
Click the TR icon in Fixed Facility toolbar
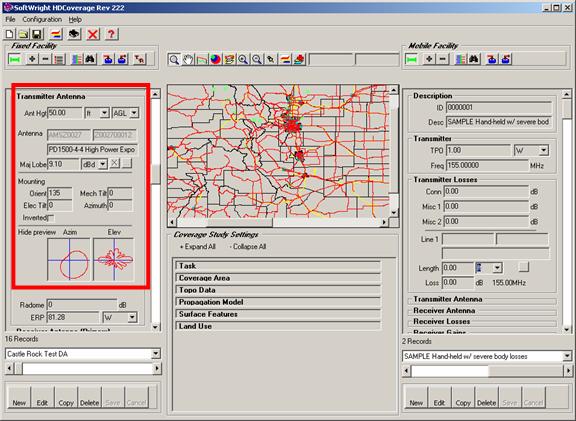click(139, 59)
